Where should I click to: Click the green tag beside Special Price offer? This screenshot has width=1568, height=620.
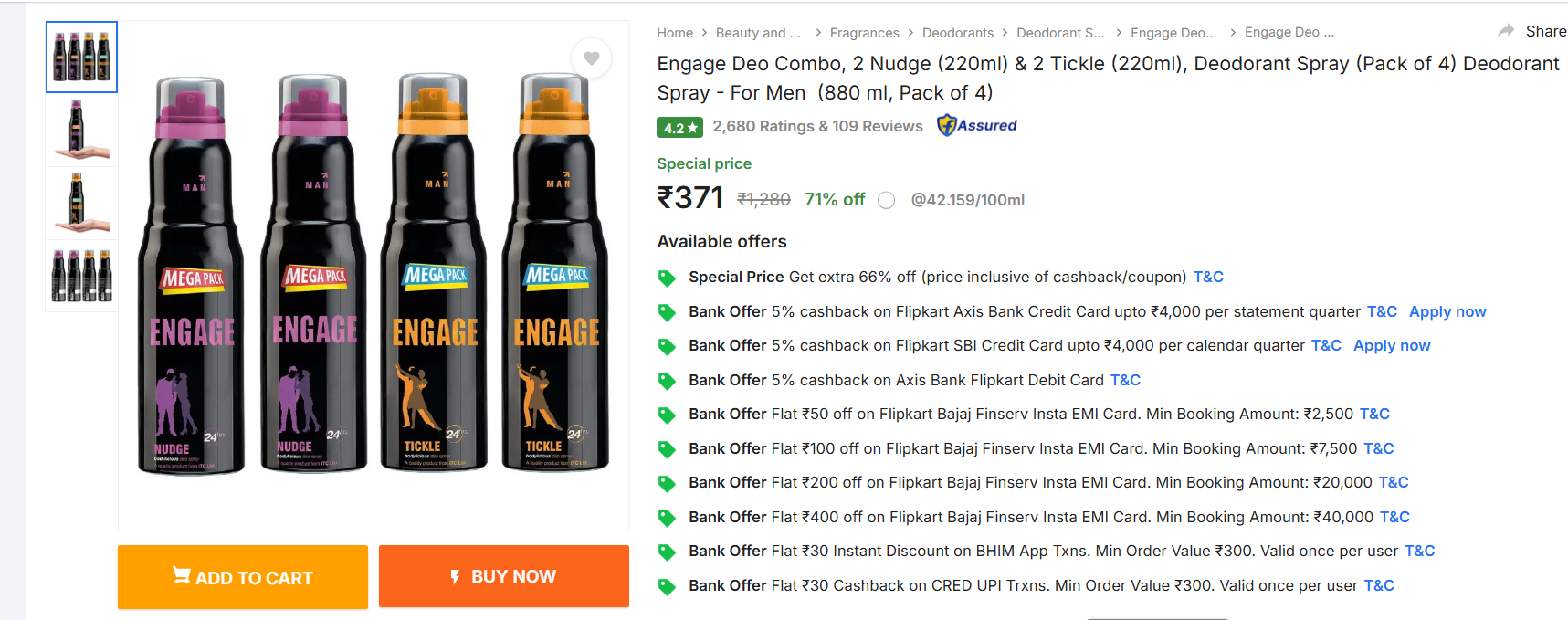(668, 278)
